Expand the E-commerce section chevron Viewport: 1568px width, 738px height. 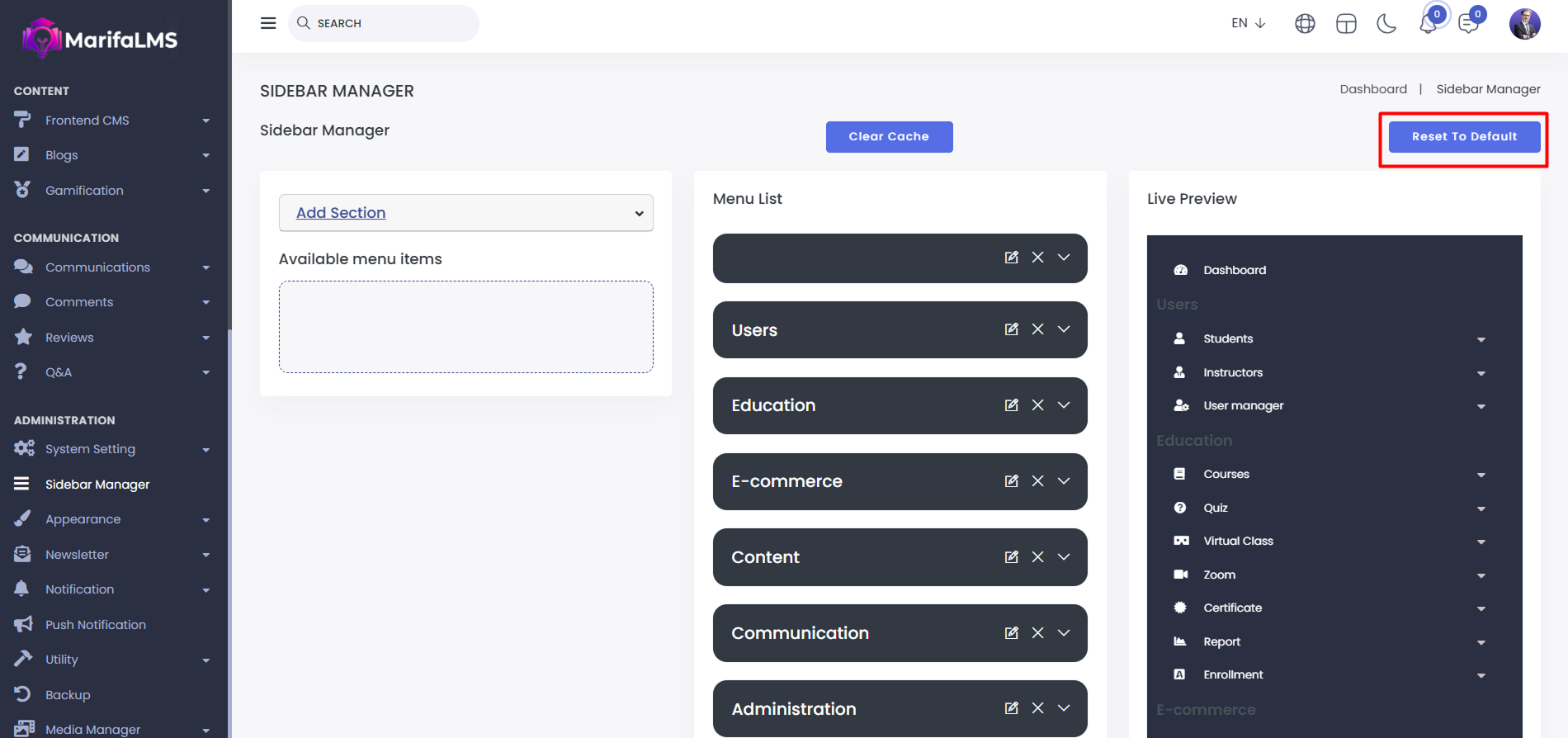(x=1065, y=481)
